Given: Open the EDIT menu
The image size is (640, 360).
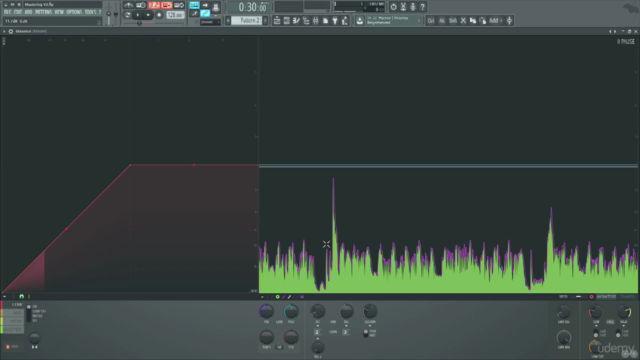Looking at the screenshot, I should 18,12.
